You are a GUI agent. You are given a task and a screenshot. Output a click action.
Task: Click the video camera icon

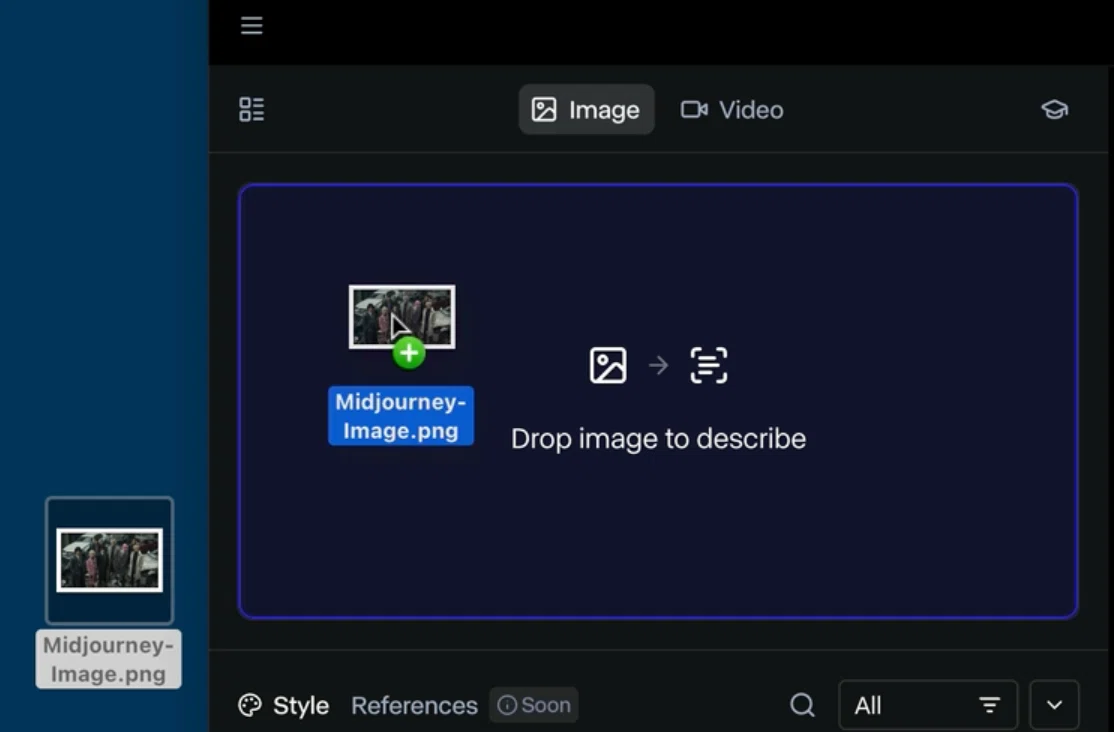coord(694,109)
